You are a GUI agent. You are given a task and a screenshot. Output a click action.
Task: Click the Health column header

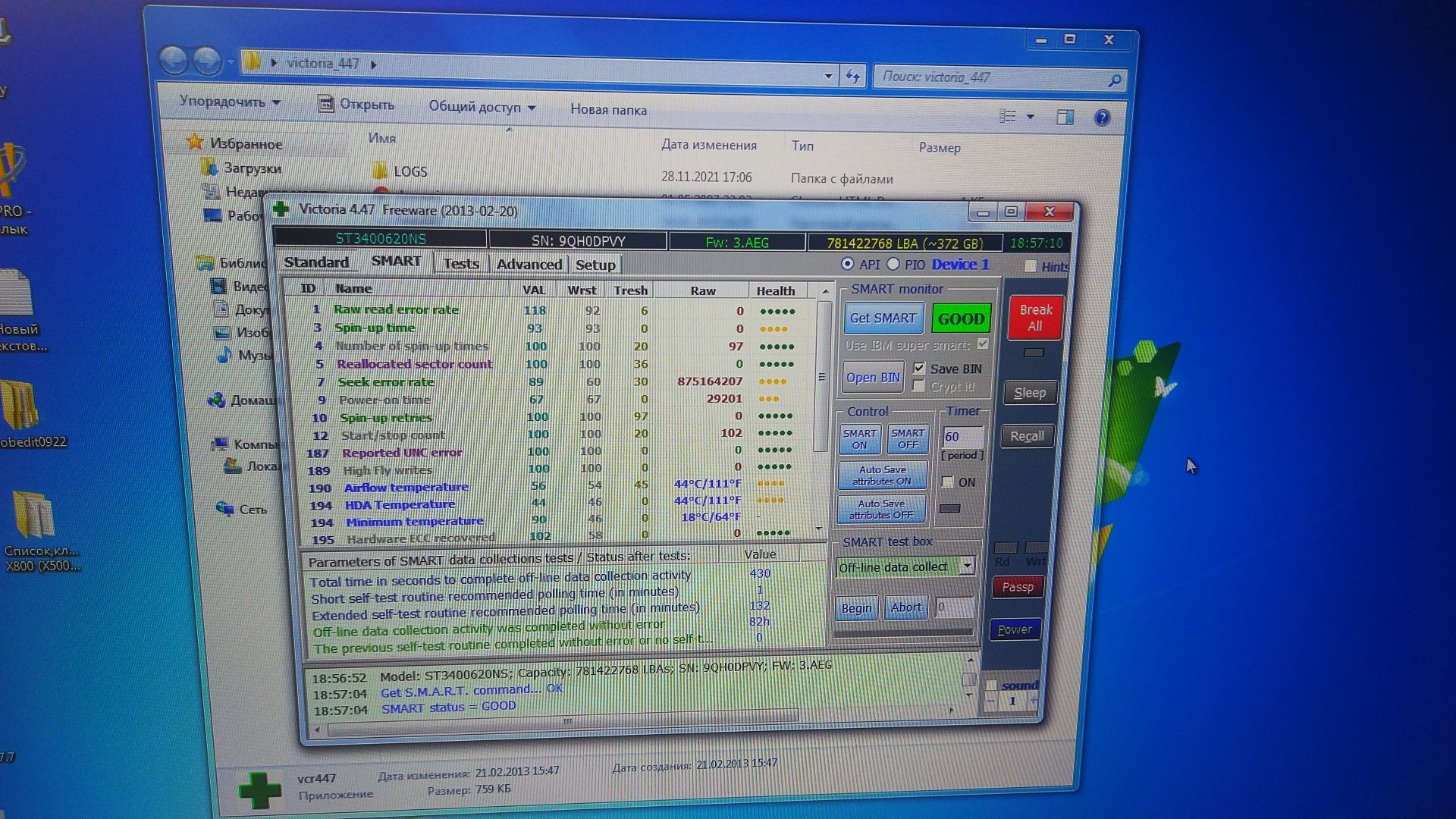point(775,290)
